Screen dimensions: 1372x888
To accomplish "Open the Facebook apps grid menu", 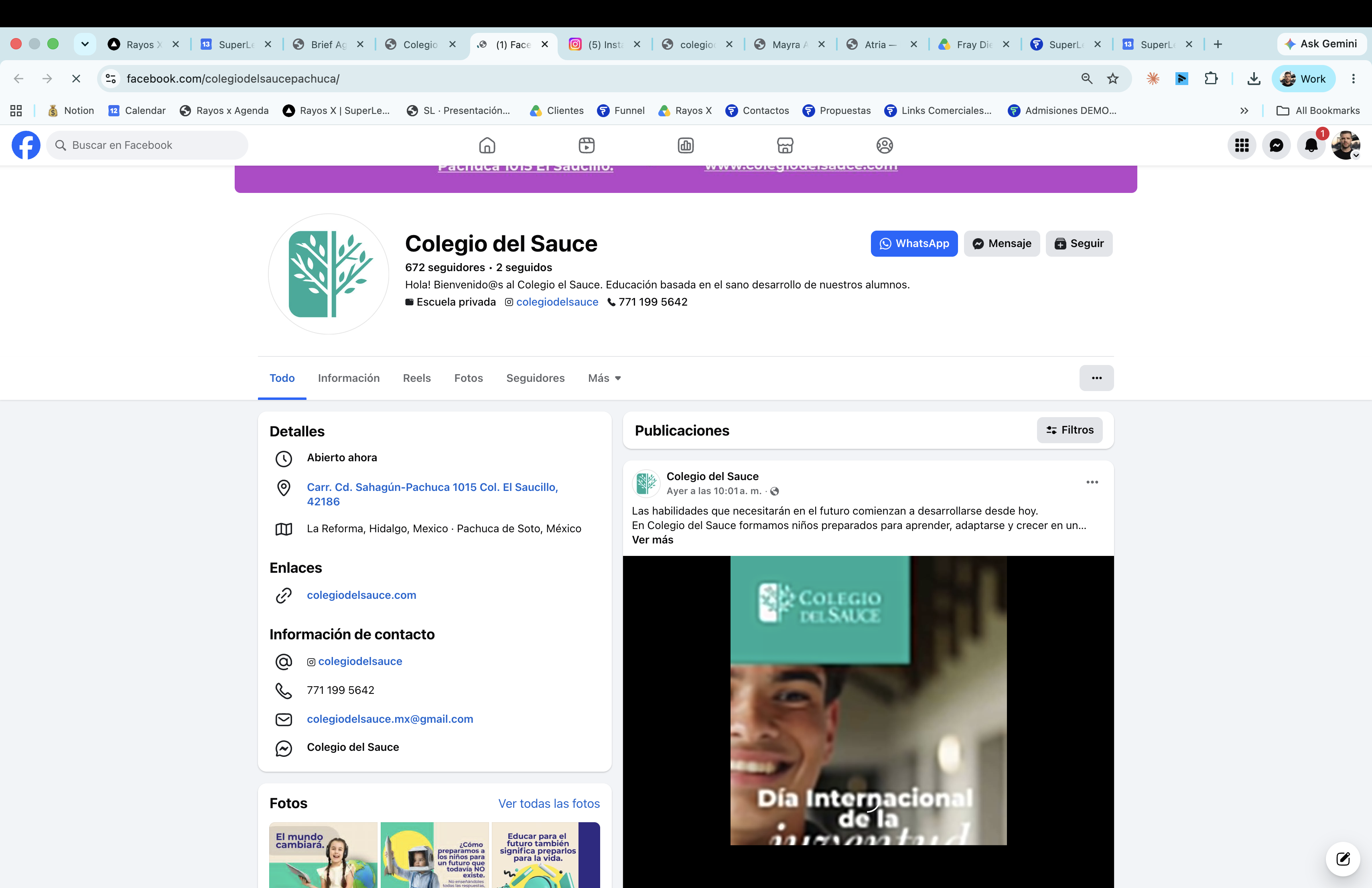I will [x=1242, y=145].
